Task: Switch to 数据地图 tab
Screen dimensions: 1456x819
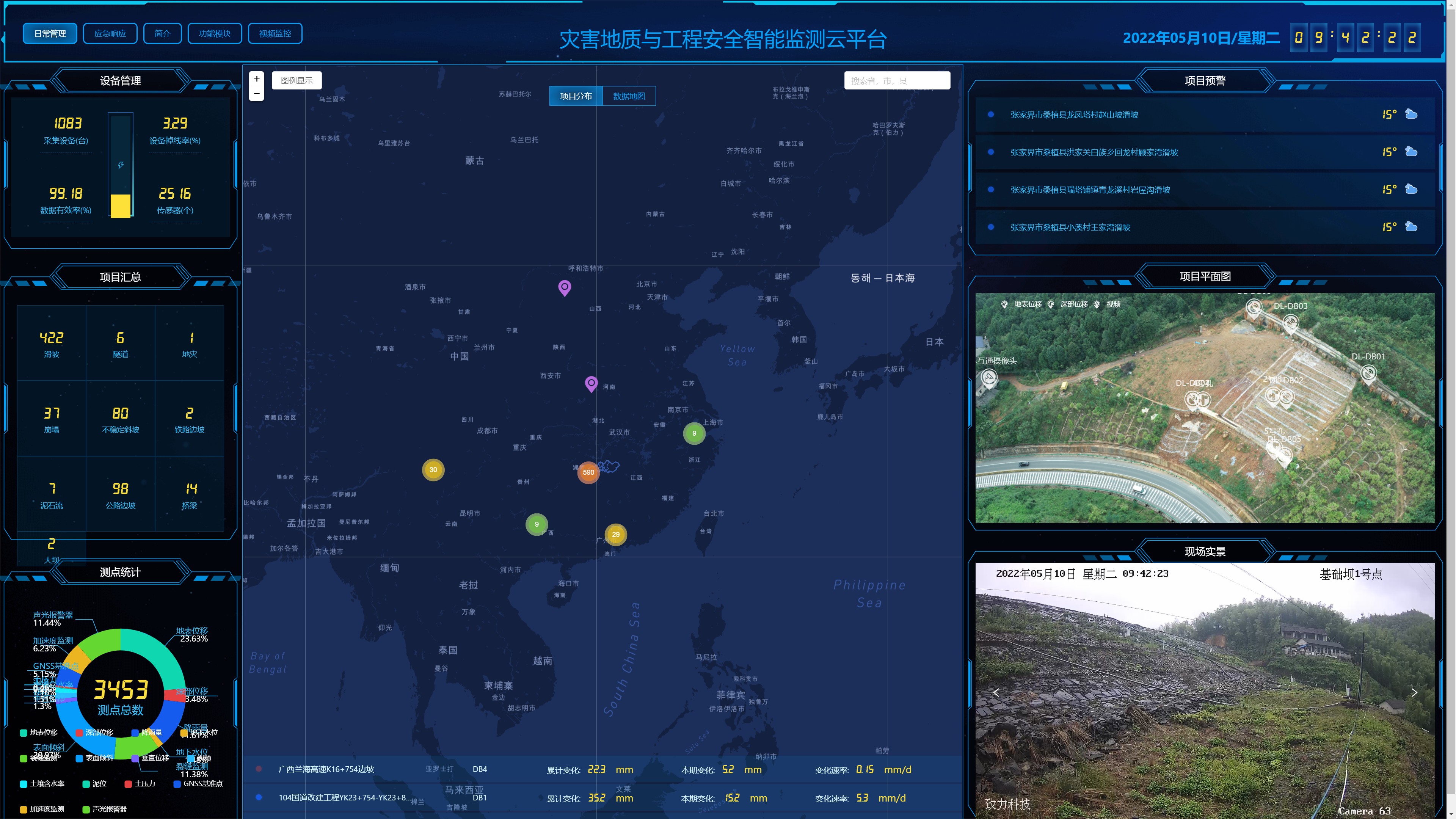Action: 629,96
